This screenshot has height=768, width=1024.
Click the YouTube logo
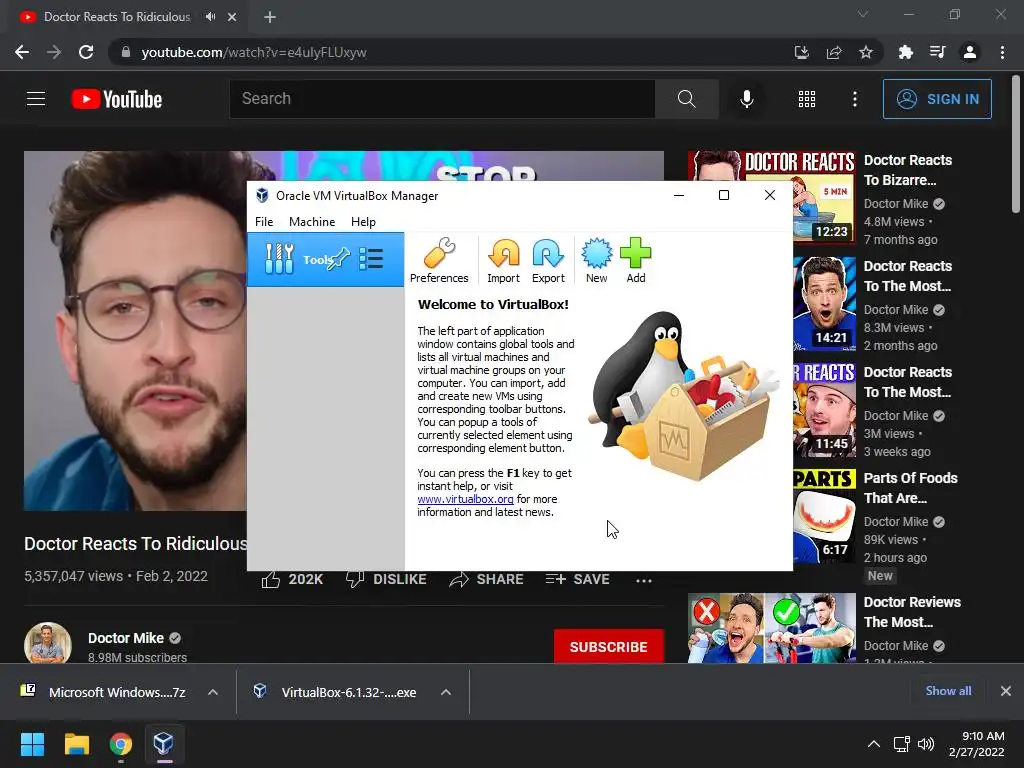click(117, 99)
